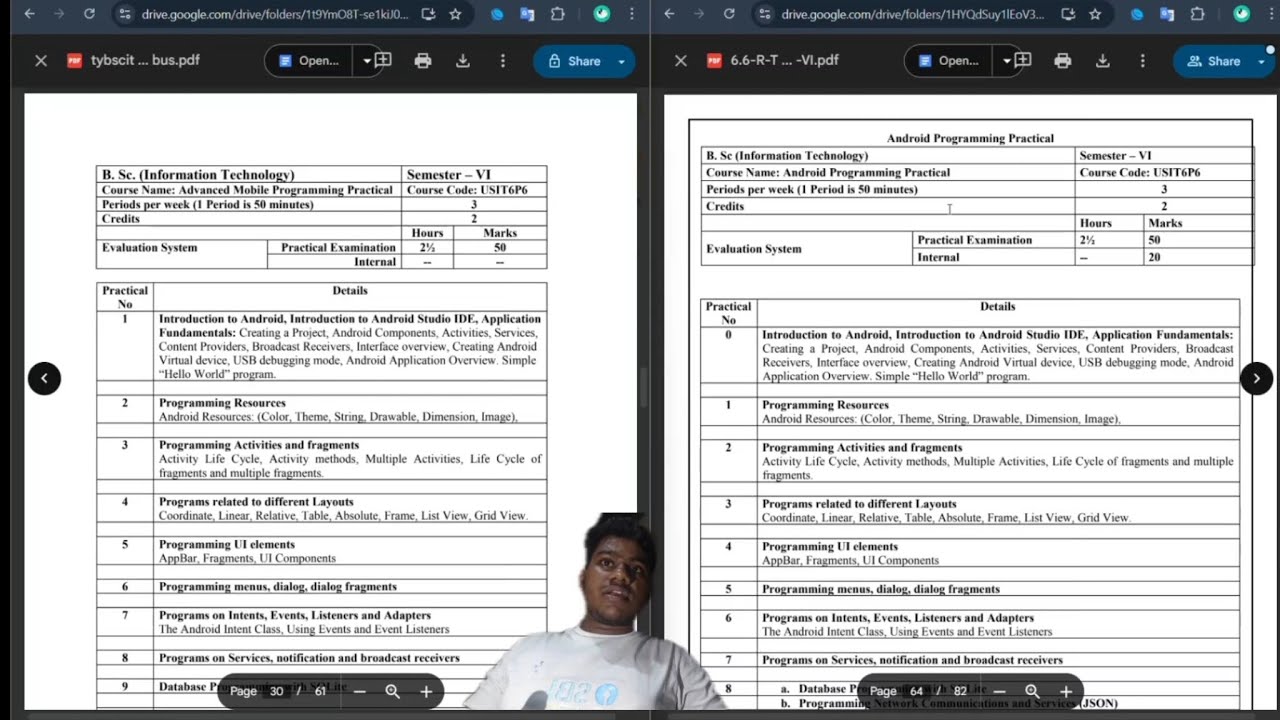Print the tybscit bus.pdf file
The image size is (1280, 720).
pos(423,60)
